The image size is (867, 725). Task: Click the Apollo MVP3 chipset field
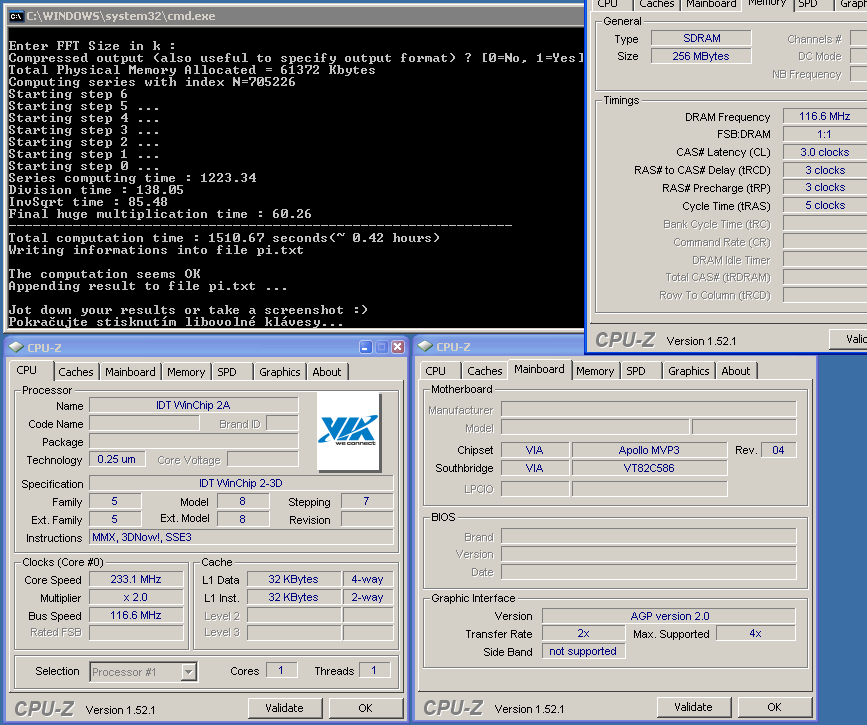click(x=648, y=450)
